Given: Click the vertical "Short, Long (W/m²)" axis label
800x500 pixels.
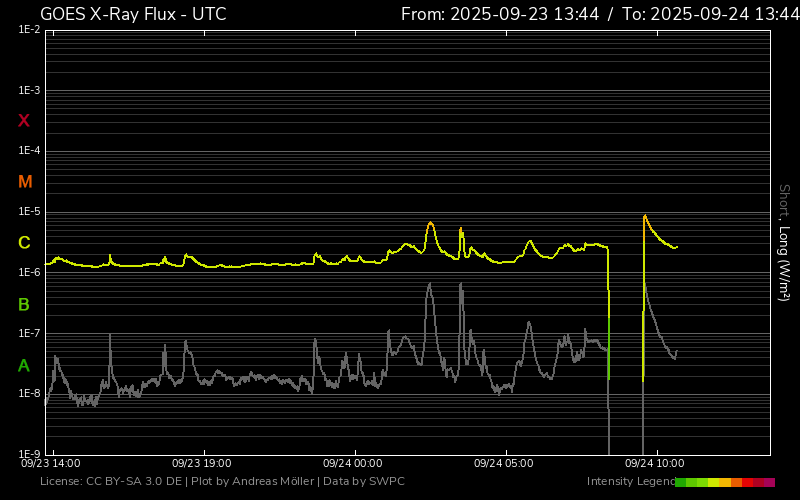Looking at the screenshot, I should 785,242.
